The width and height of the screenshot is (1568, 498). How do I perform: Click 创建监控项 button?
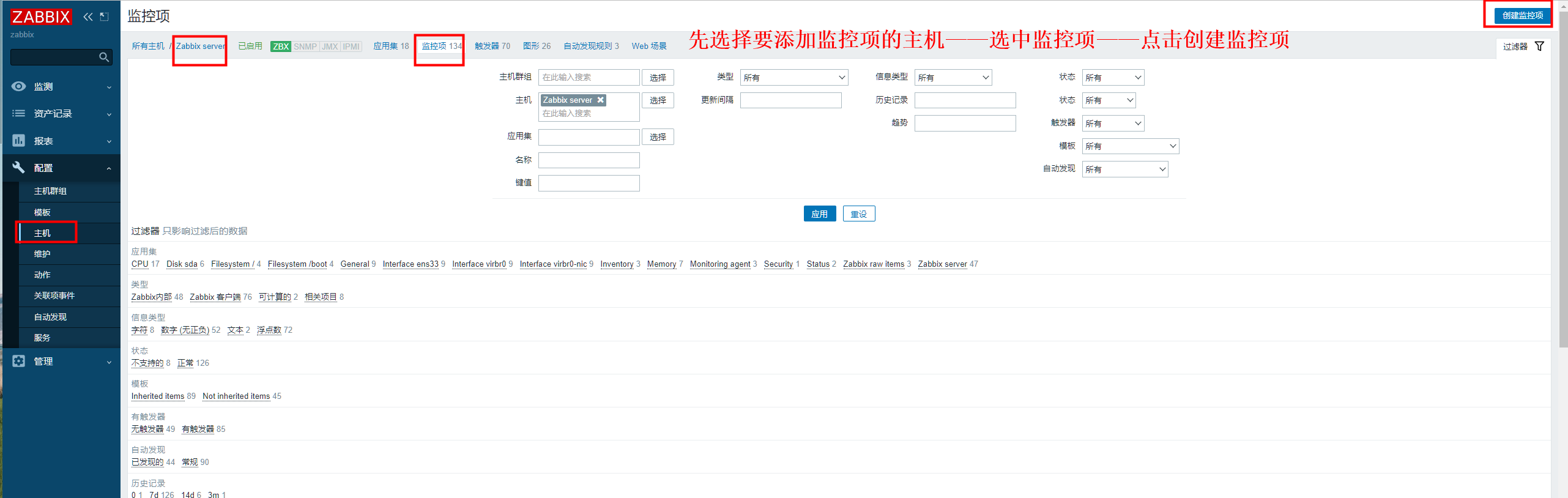1523,15
